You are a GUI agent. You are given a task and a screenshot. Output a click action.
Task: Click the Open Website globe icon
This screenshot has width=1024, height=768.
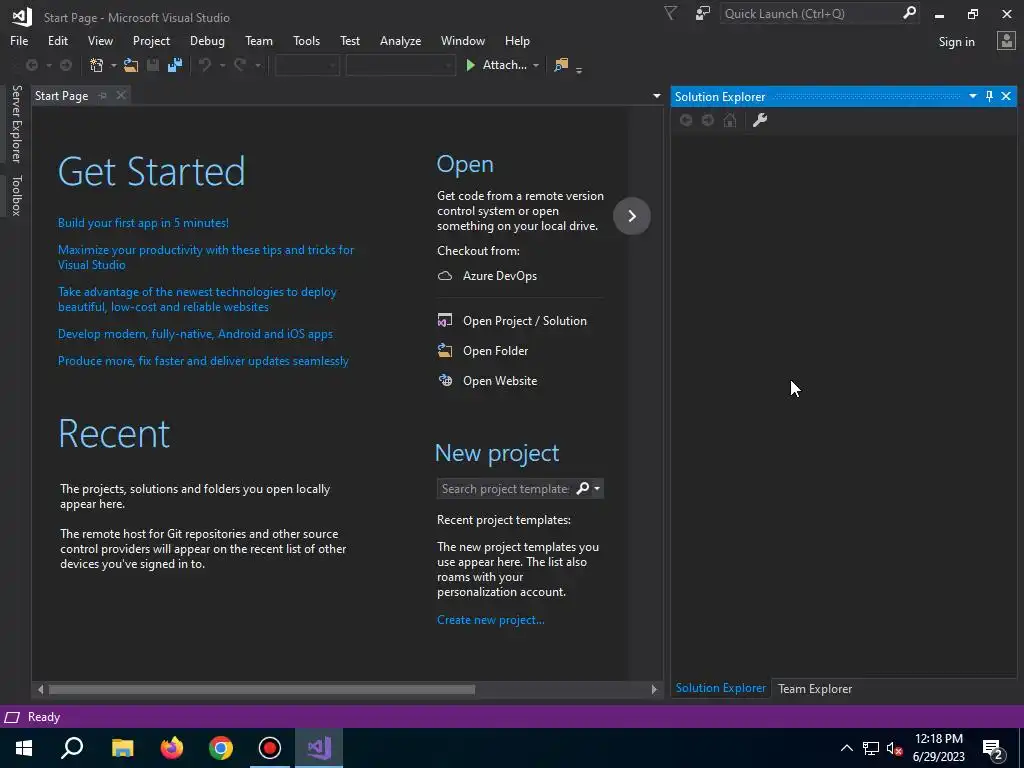[445, 381]
